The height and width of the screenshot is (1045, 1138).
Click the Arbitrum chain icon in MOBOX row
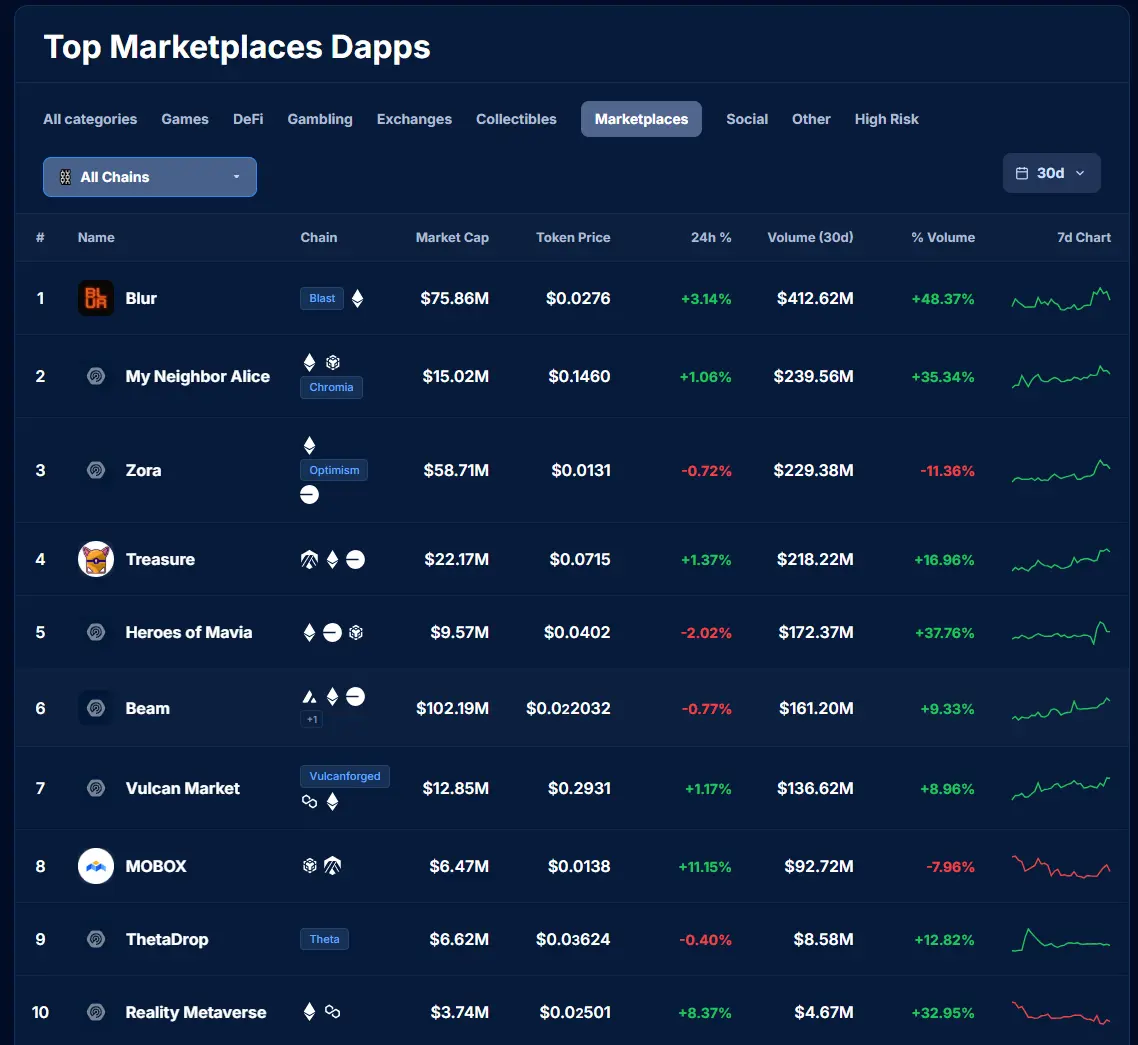(x=332, y=866)
